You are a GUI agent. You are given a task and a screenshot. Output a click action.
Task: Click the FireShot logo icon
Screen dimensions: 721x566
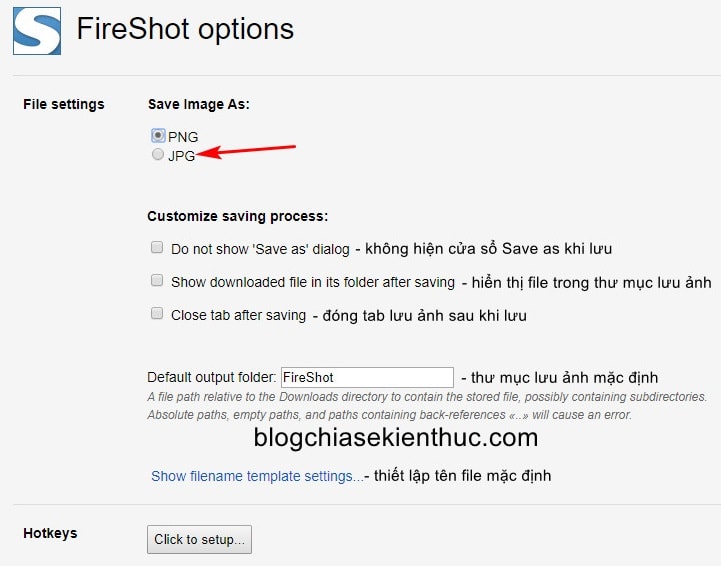[37, 31]
